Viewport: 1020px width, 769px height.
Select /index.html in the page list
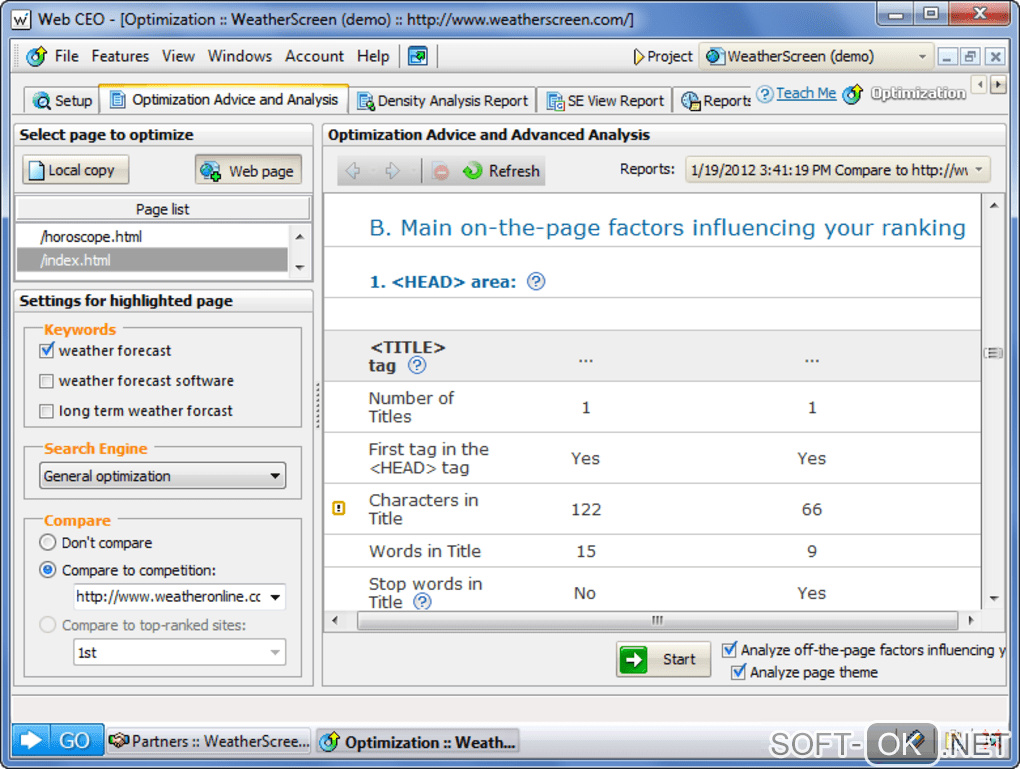[152, 260]
